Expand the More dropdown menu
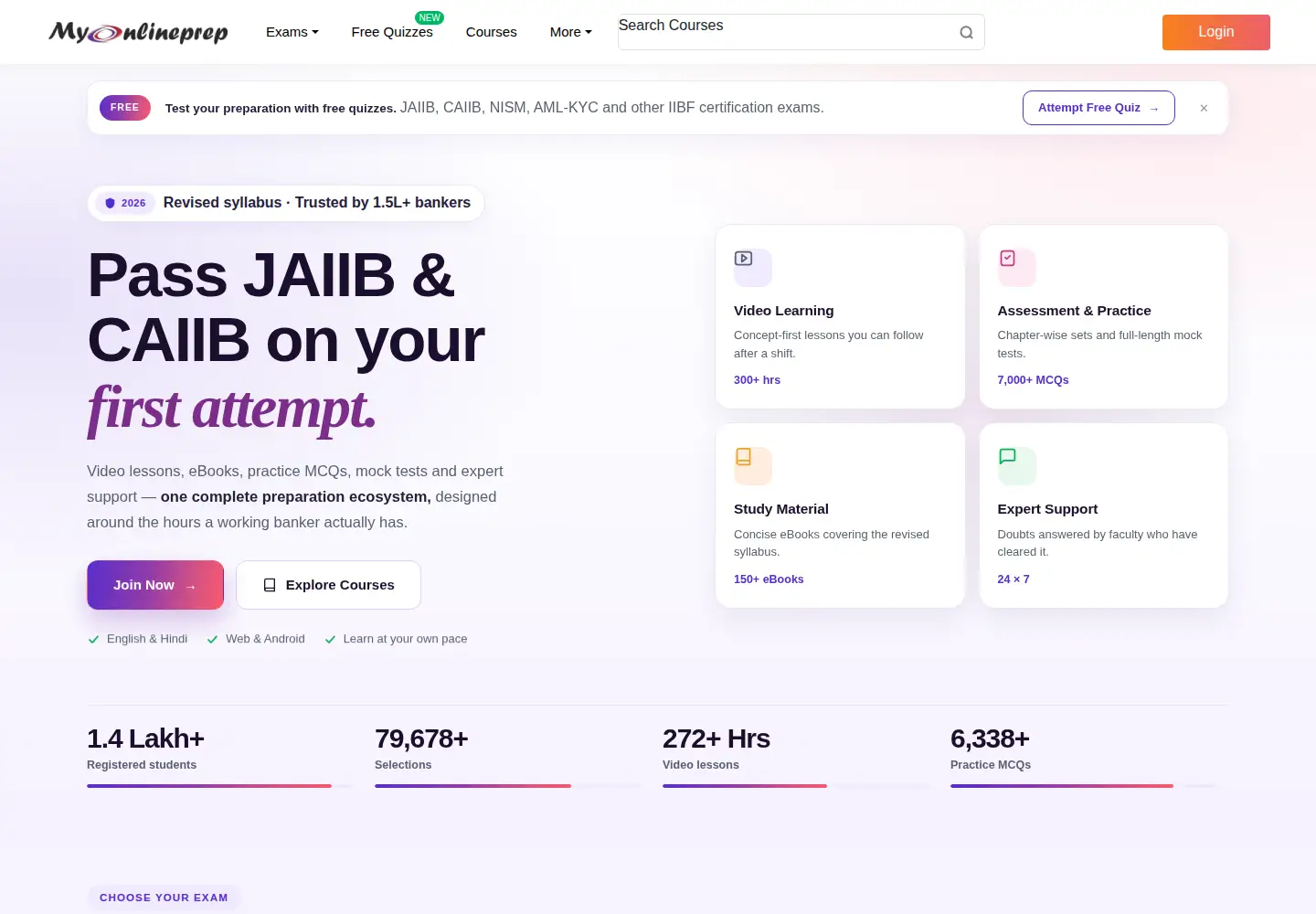Screen dimensions: 1316x914 [571, 32]
